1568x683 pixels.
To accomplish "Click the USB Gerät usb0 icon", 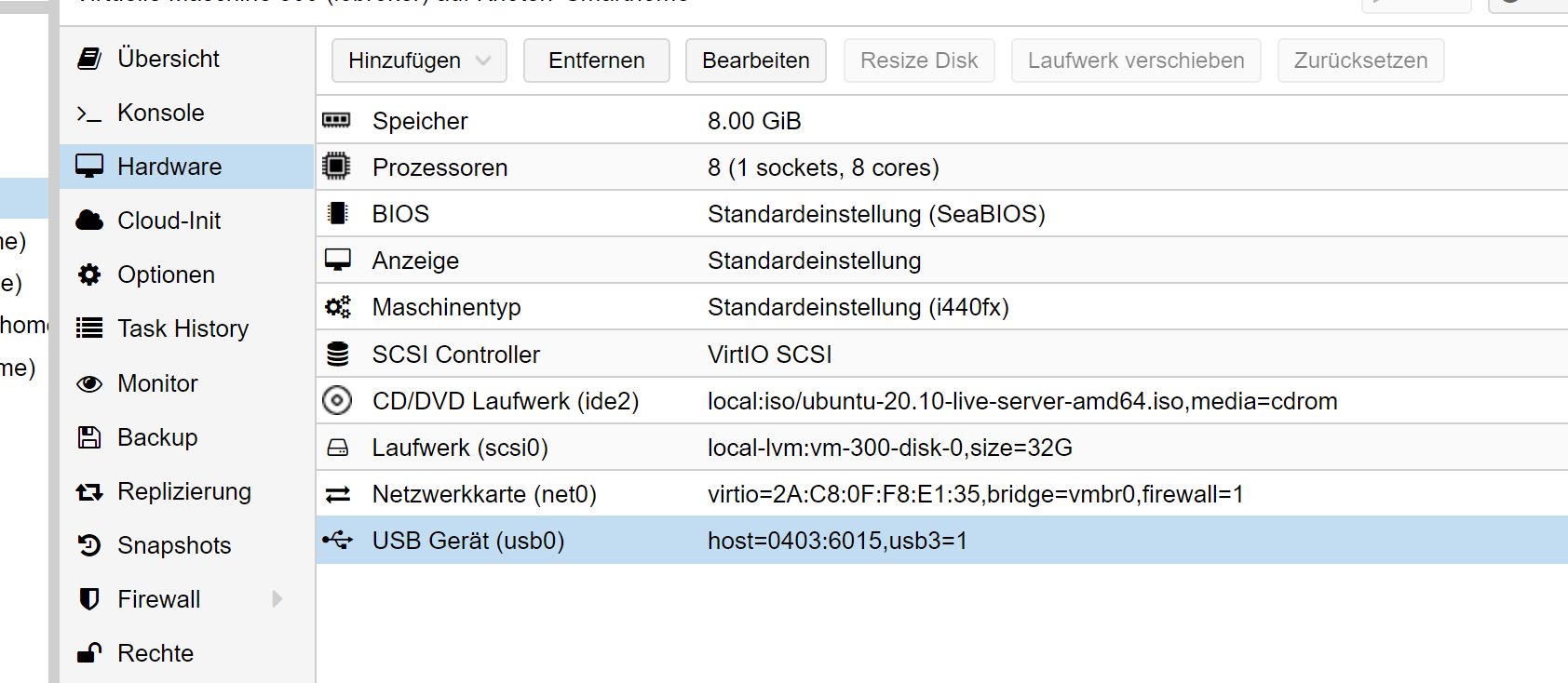I will point(337,540).
